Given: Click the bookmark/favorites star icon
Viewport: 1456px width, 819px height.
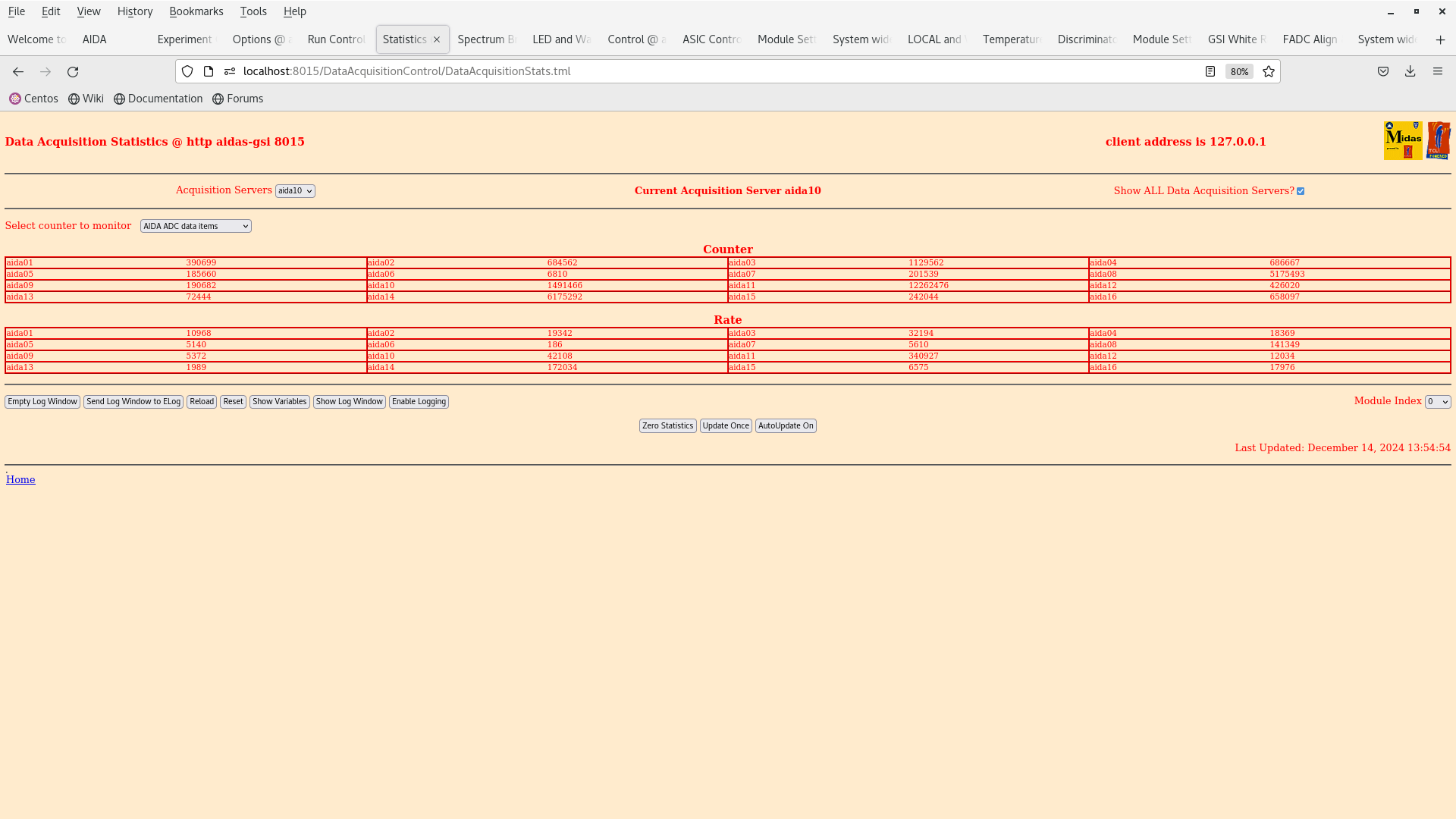Looking at the screenshot, I should tap(1269, 71).
